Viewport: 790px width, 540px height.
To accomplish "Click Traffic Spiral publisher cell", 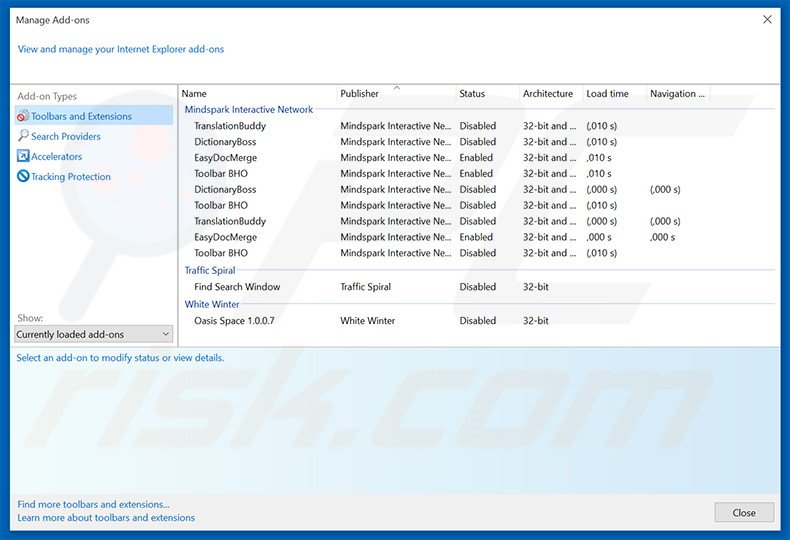I will tap(365, 287).
